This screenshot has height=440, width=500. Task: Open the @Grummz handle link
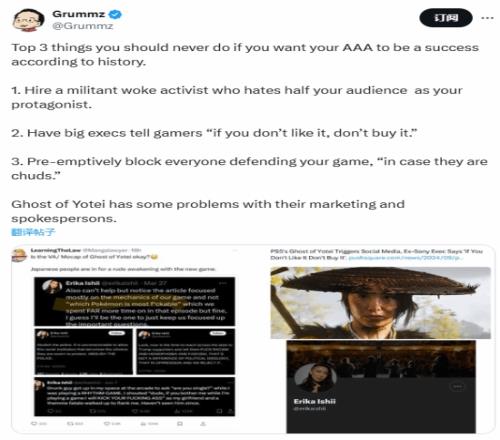83,26
